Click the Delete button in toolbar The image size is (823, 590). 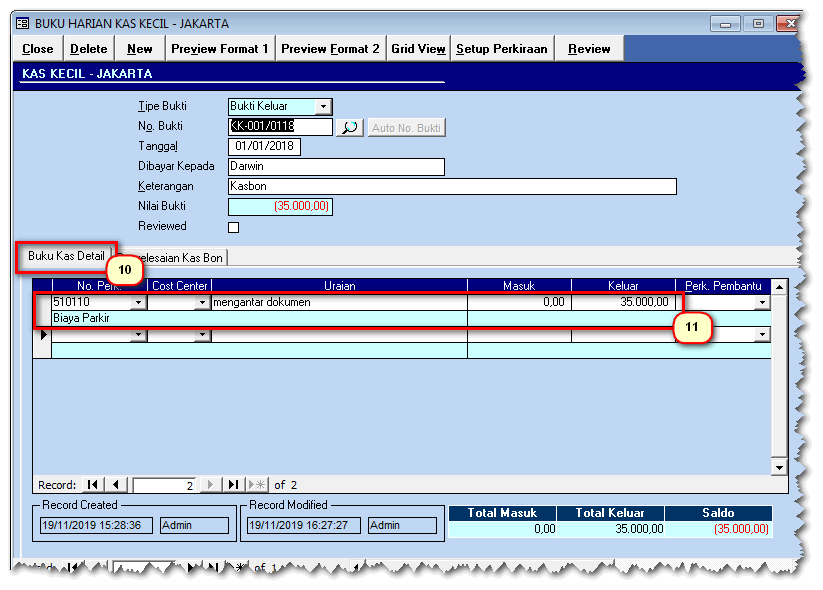[89, 49]
